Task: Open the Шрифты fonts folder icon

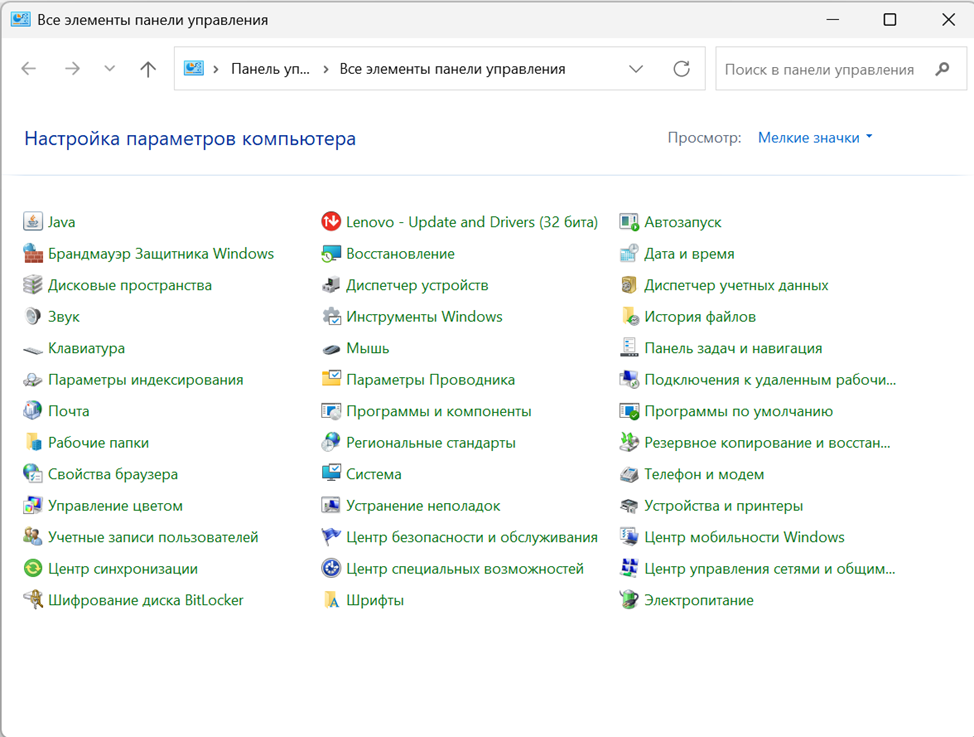Action: pyautogui.click(x=331, y=600)
